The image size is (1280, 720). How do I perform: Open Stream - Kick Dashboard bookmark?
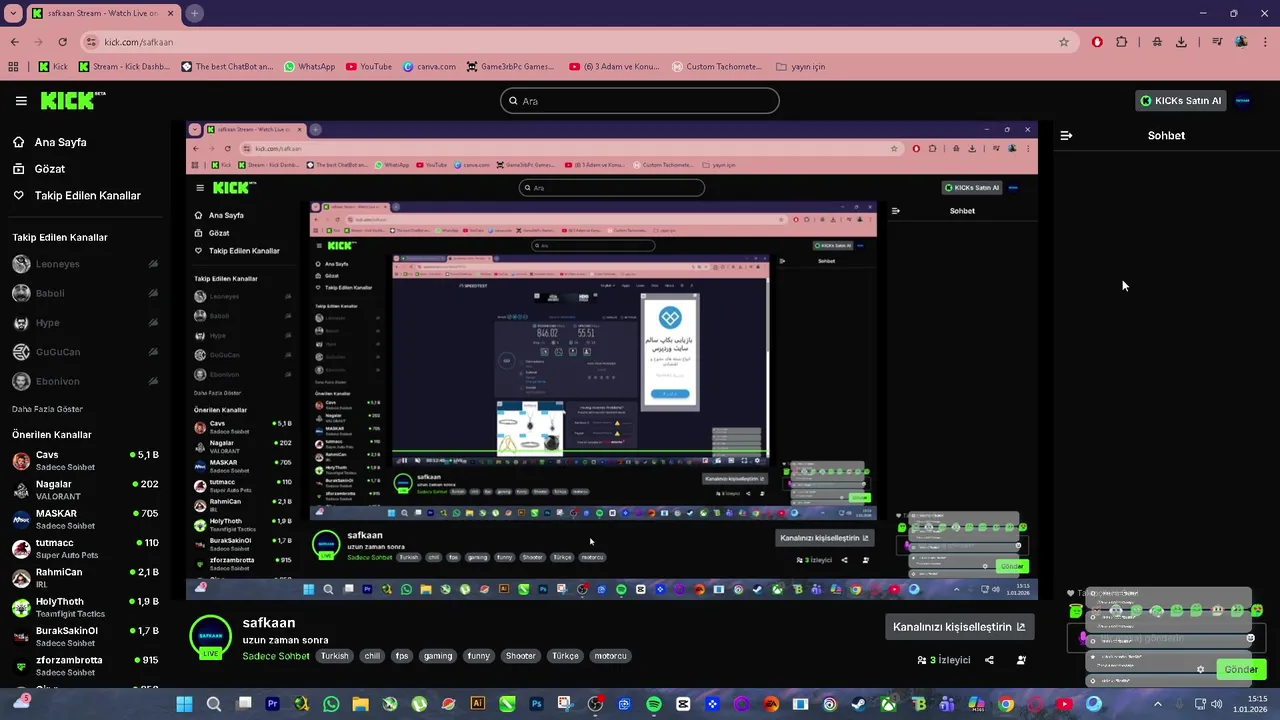tap(125, 67)
